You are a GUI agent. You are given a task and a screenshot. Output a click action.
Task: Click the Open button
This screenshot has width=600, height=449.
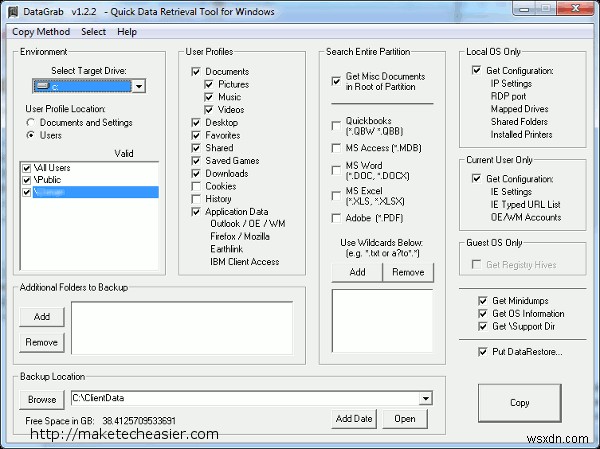pos(405,419)
